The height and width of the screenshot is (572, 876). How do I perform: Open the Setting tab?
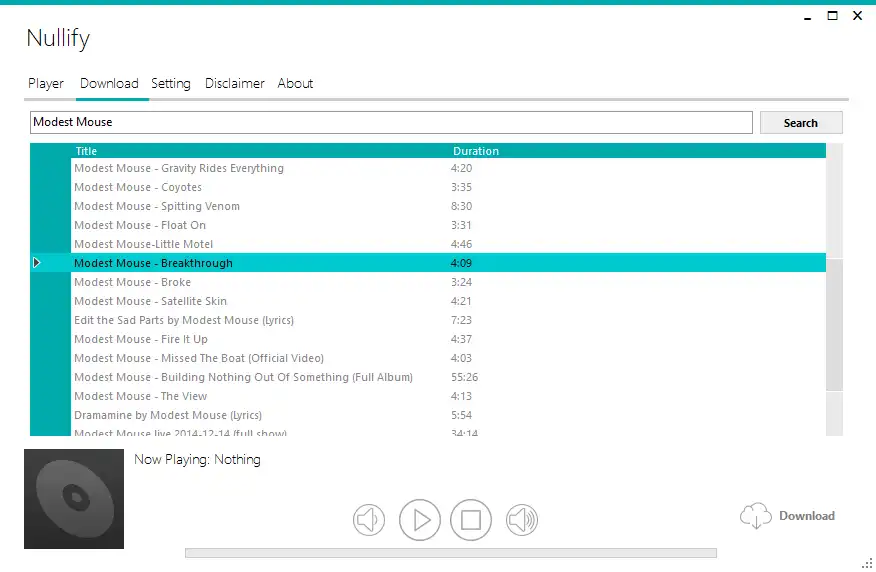coord(171,84)
